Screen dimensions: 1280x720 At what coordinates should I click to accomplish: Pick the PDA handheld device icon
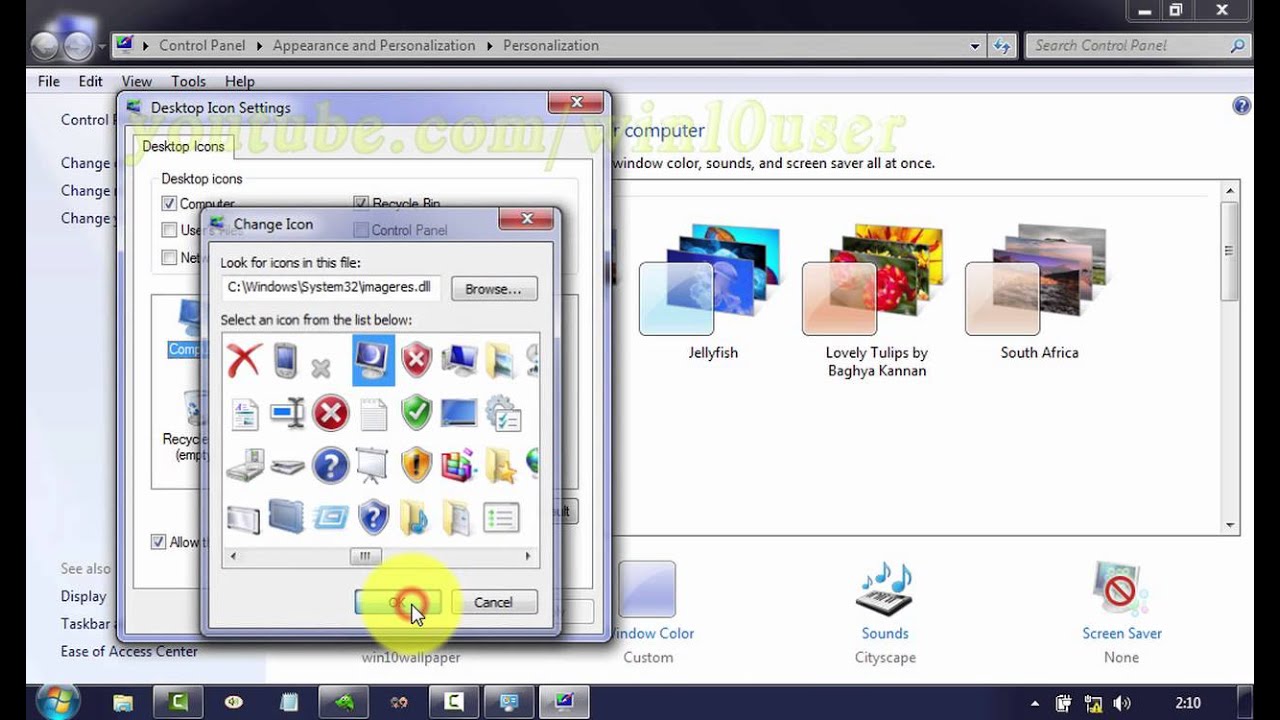[286, 359]
